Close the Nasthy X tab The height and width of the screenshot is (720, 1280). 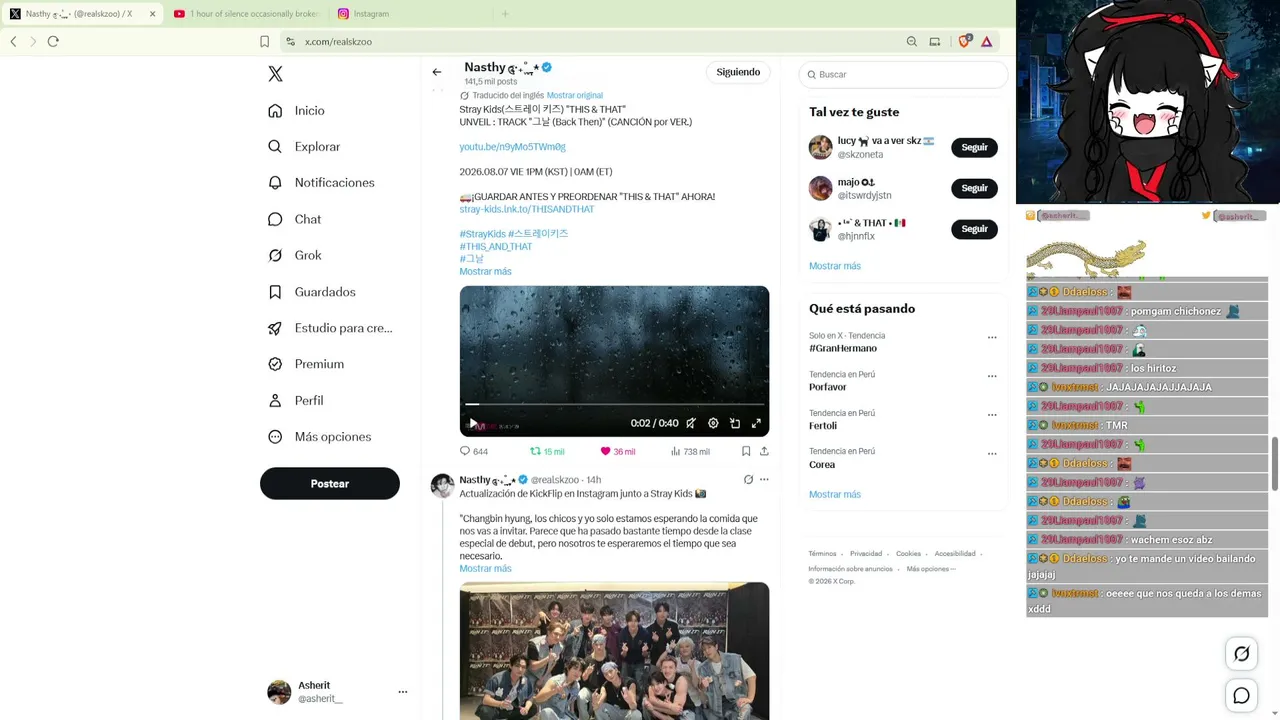[152, 14]
